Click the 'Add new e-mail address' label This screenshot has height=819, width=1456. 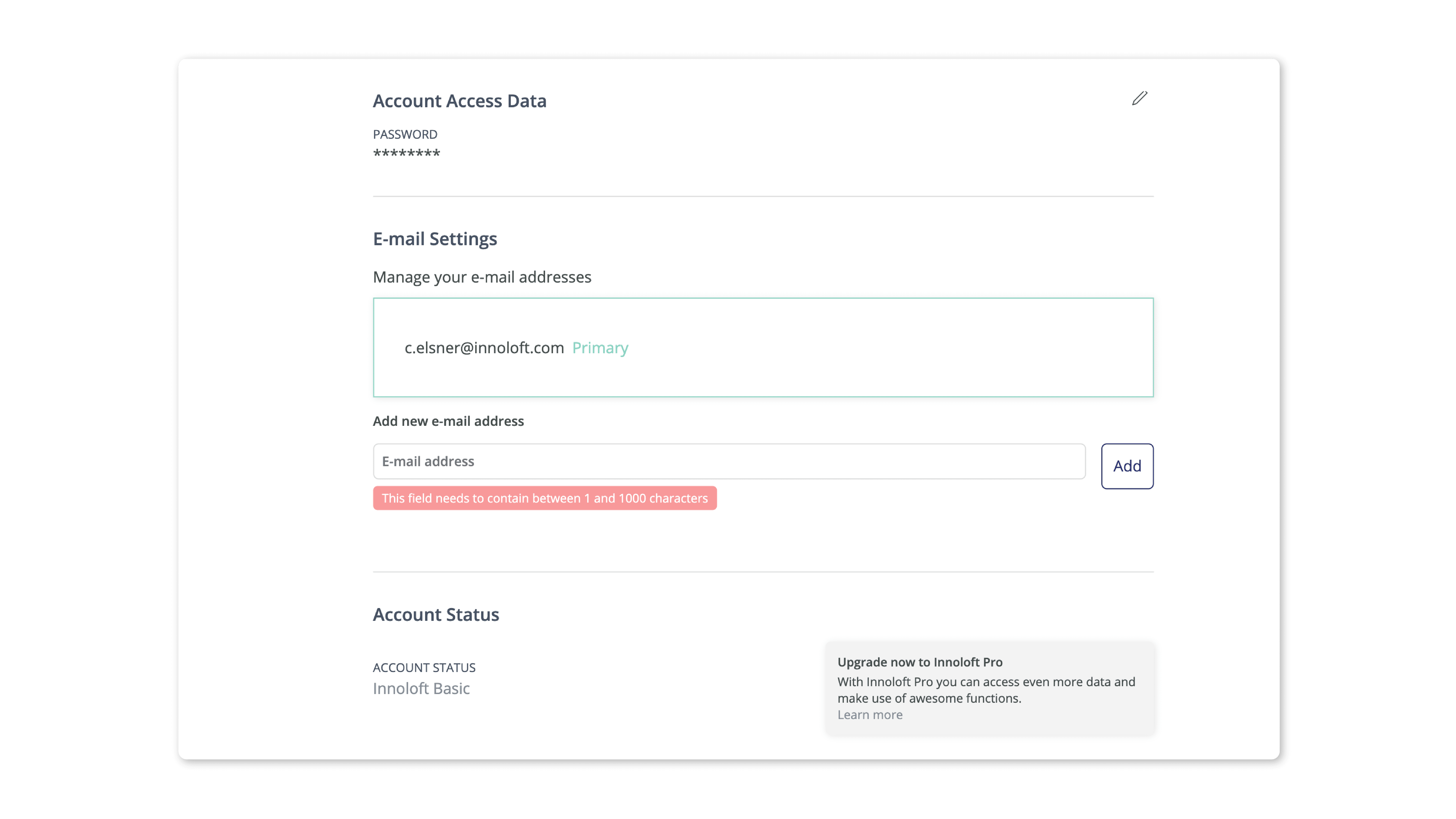(x=448, y=421)
